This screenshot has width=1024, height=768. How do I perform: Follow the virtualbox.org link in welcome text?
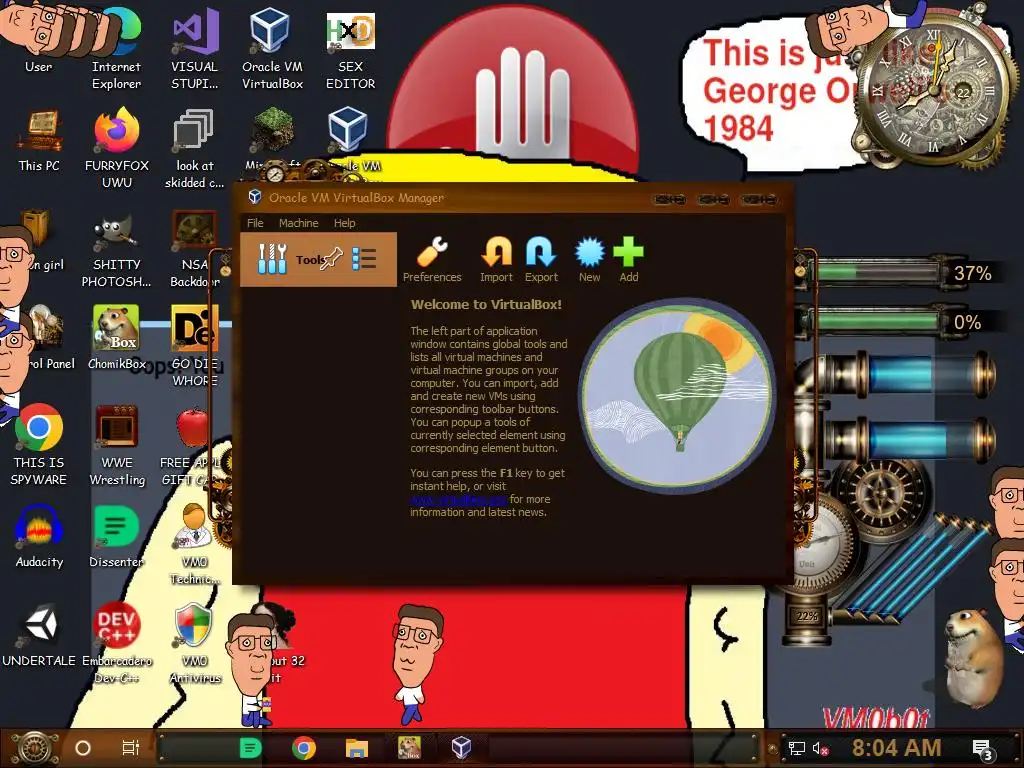click(x=458, y=500)
